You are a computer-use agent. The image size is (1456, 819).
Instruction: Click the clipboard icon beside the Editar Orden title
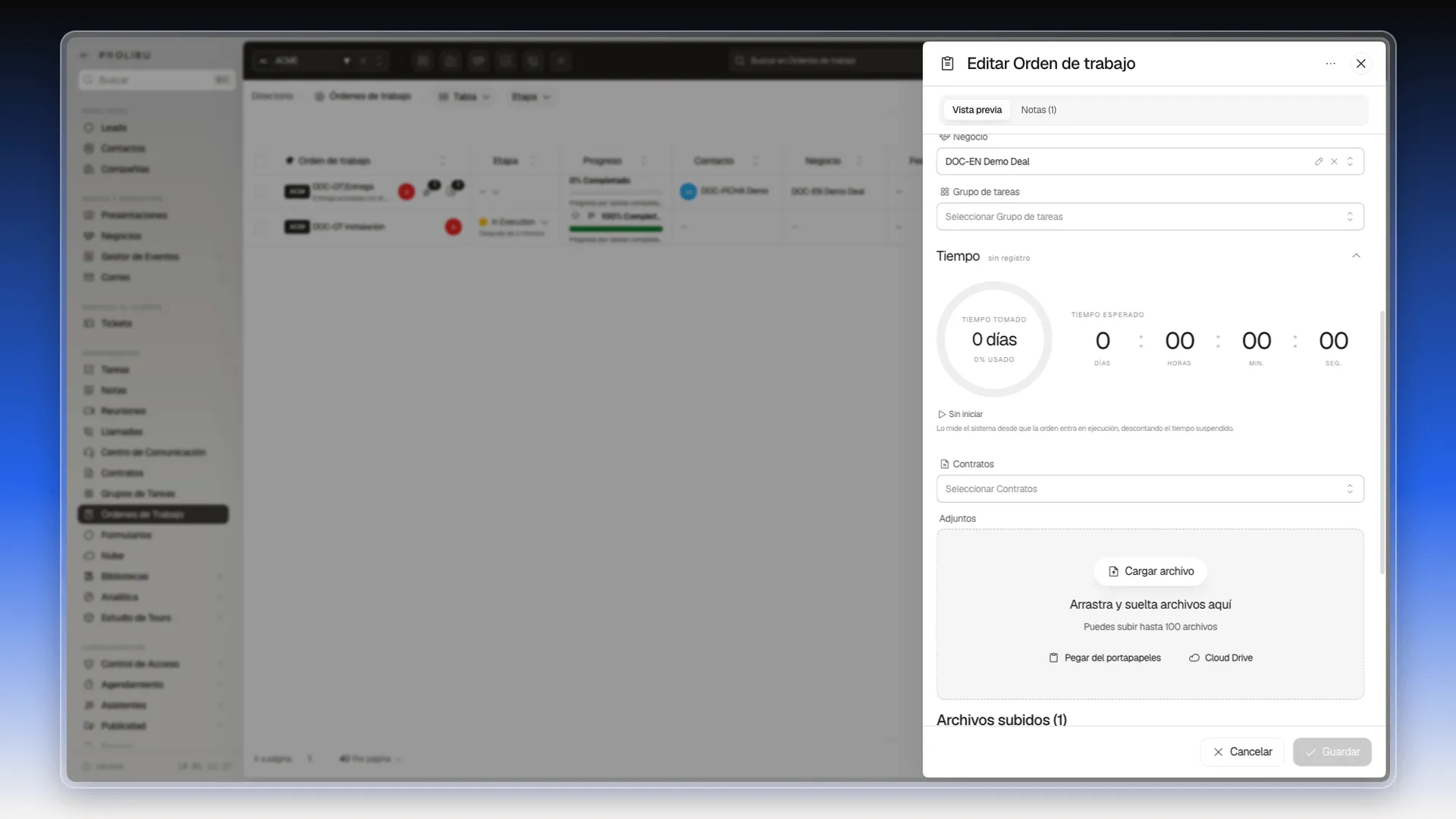(947, 64)
